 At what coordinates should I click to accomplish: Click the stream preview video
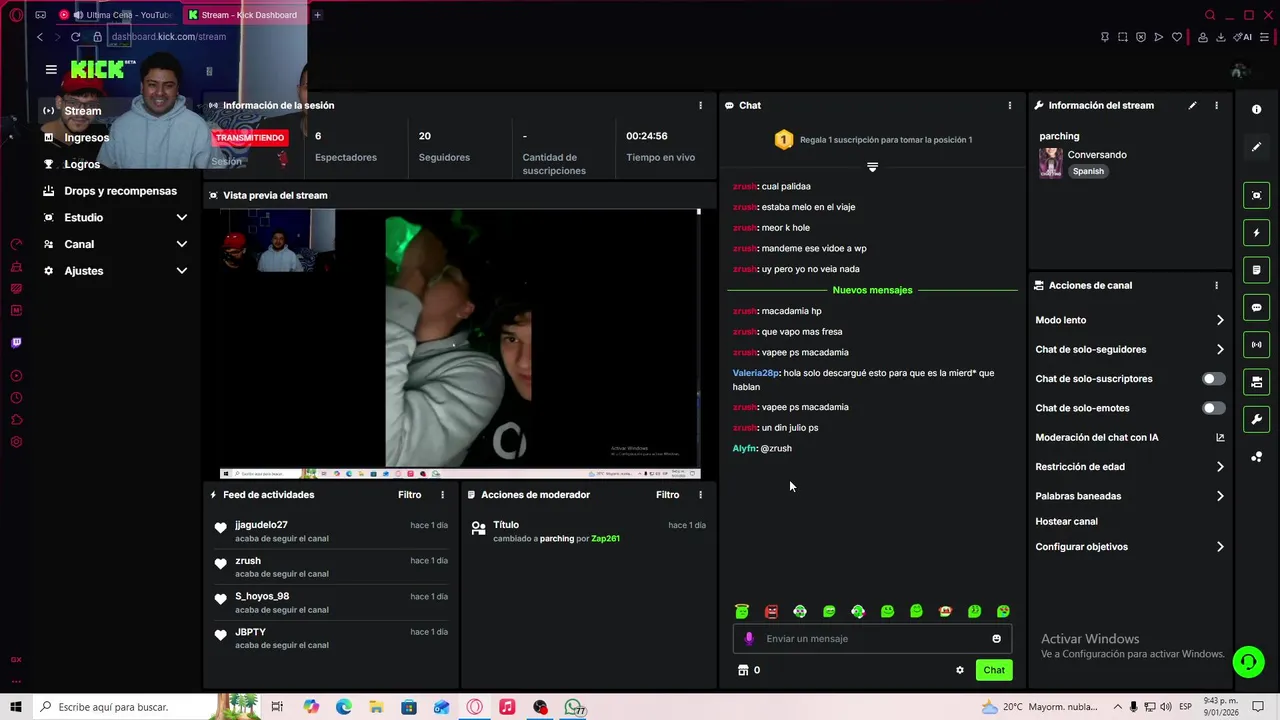[460, 343]
